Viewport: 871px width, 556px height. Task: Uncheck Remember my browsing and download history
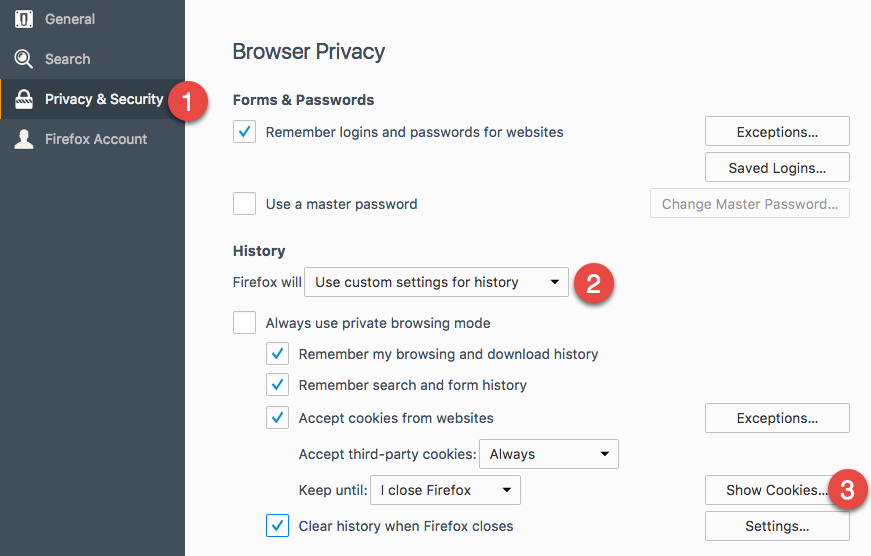pos(278,354)
